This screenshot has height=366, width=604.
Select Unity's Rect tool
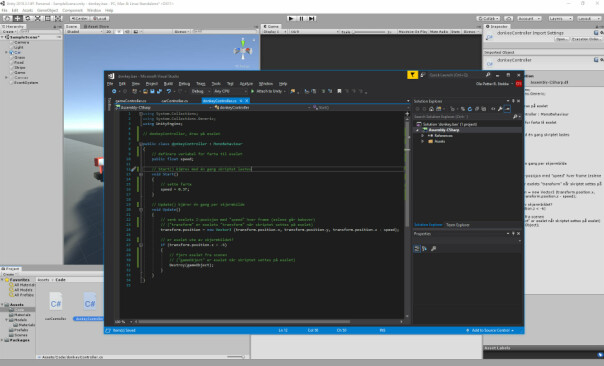[47, 18]
